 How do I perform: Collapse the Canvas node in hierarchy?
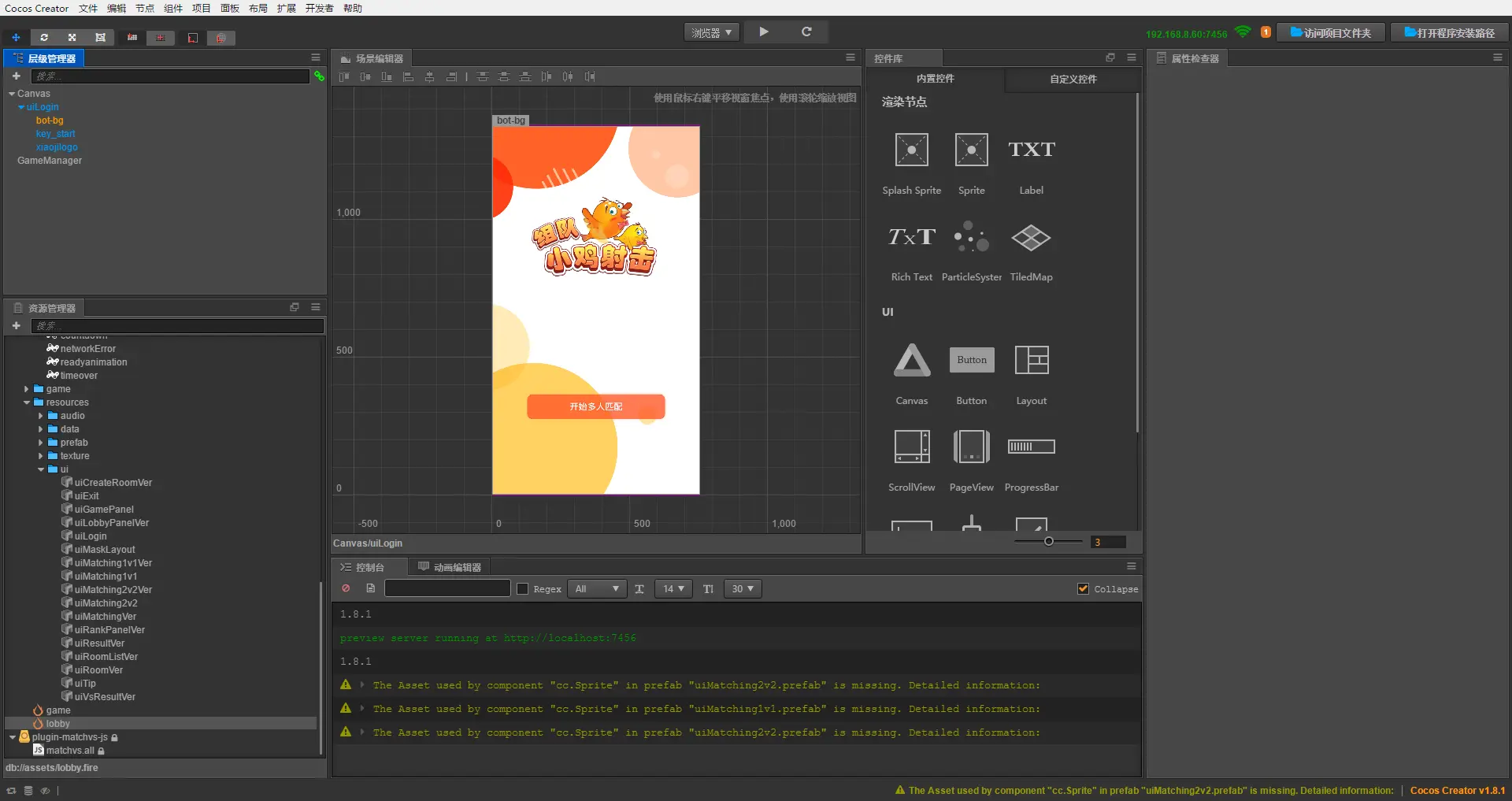[x=12, y=94]
